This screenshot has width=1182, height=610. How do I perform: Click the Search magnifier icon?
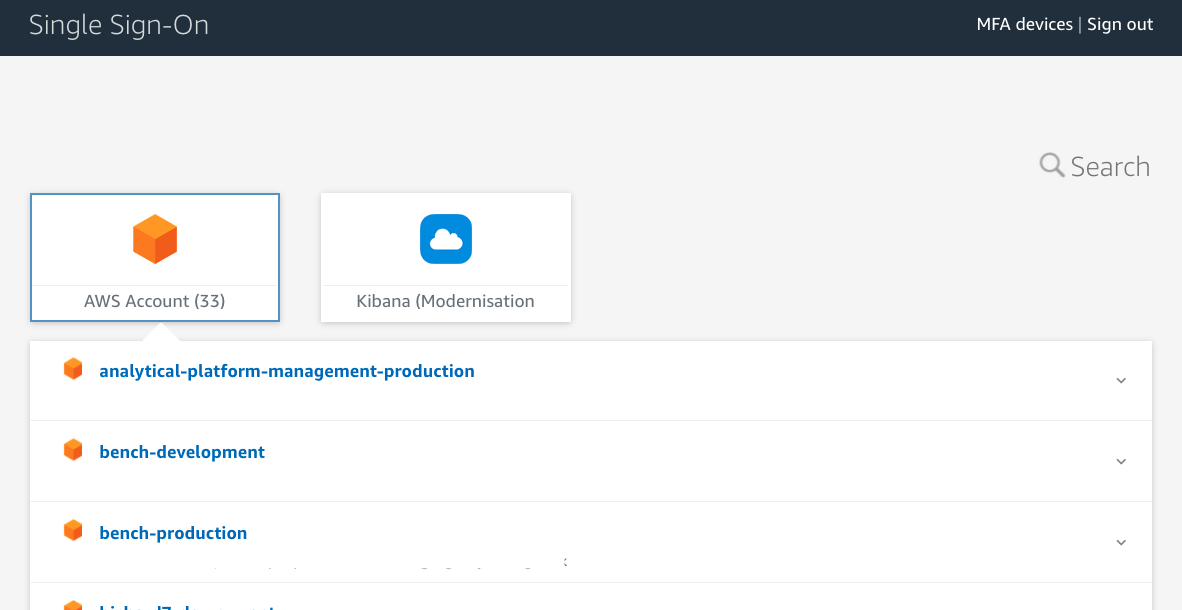[x=1051, y=165]
